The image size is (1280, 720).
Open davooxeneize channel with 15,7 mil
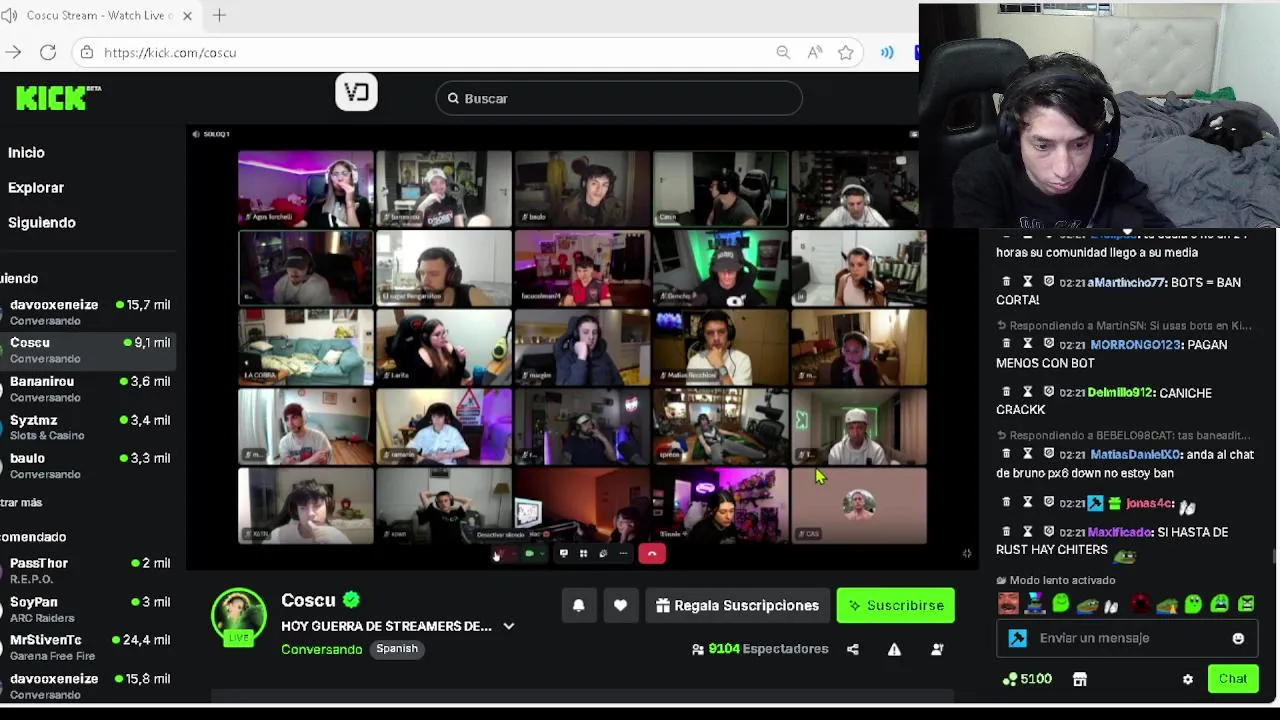click(88, 312)
